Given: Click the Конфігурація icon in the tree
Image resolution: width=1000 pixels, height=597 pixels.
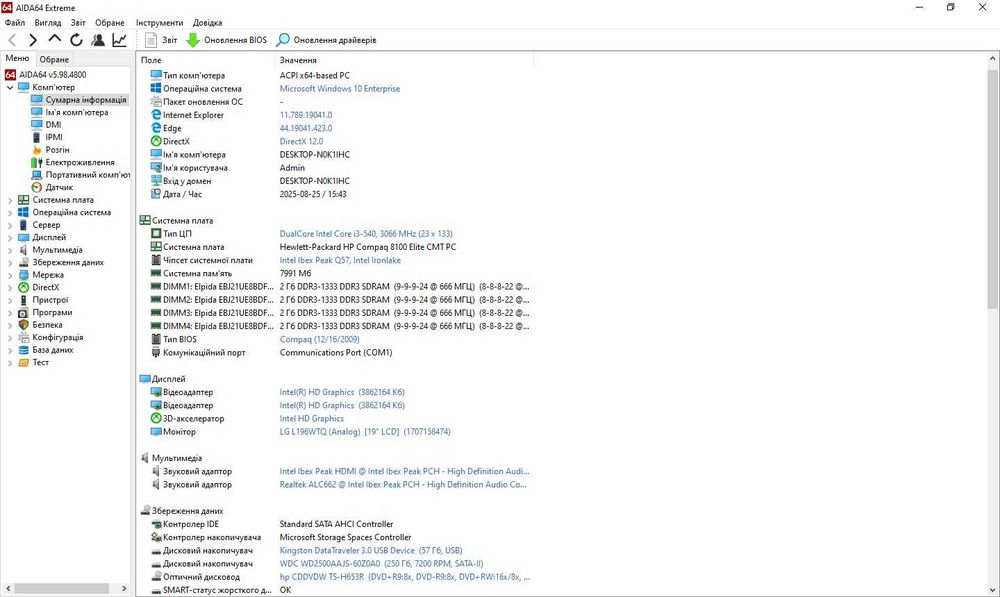Looking at the screenshot, I should [x=24, y=337].
